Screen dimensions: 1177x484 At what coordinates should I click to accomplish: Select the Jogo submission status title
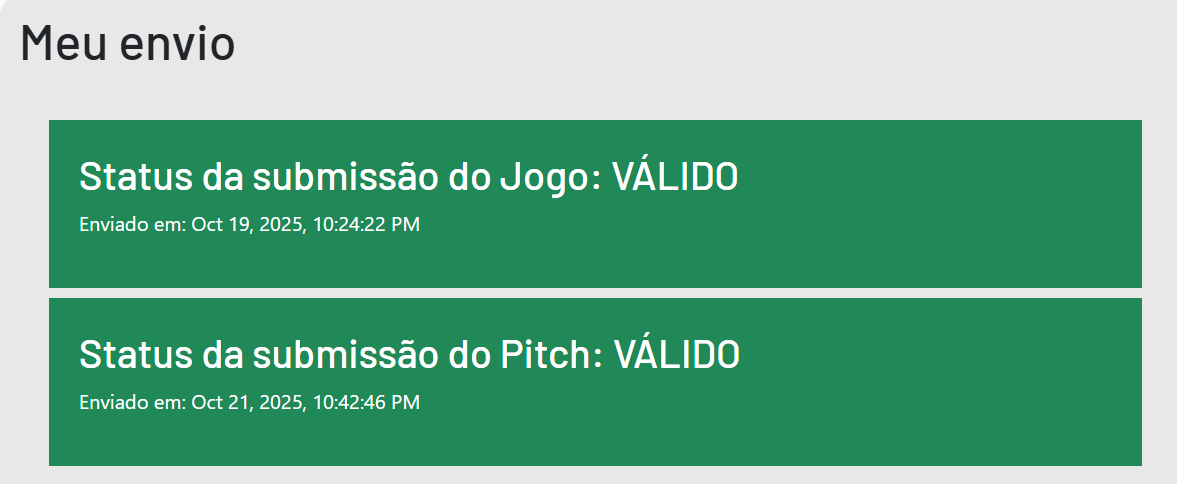pos(408,177)
